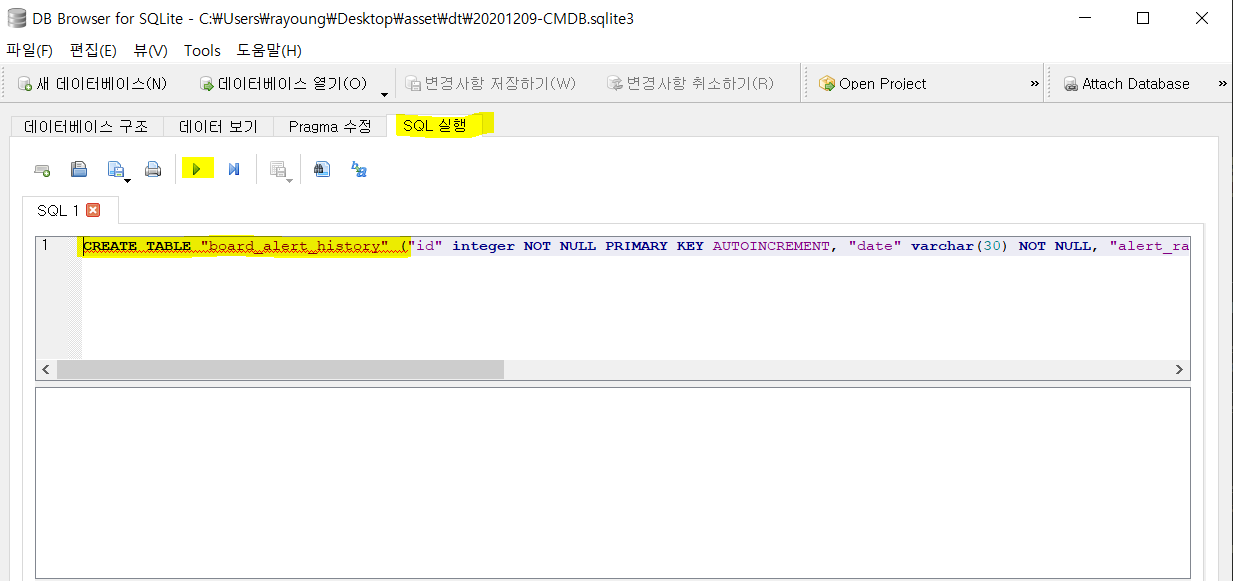The image size is (1233, 581).
Task: Click the horizontal scrollbar thumb in editor
Action: point(280,369)
